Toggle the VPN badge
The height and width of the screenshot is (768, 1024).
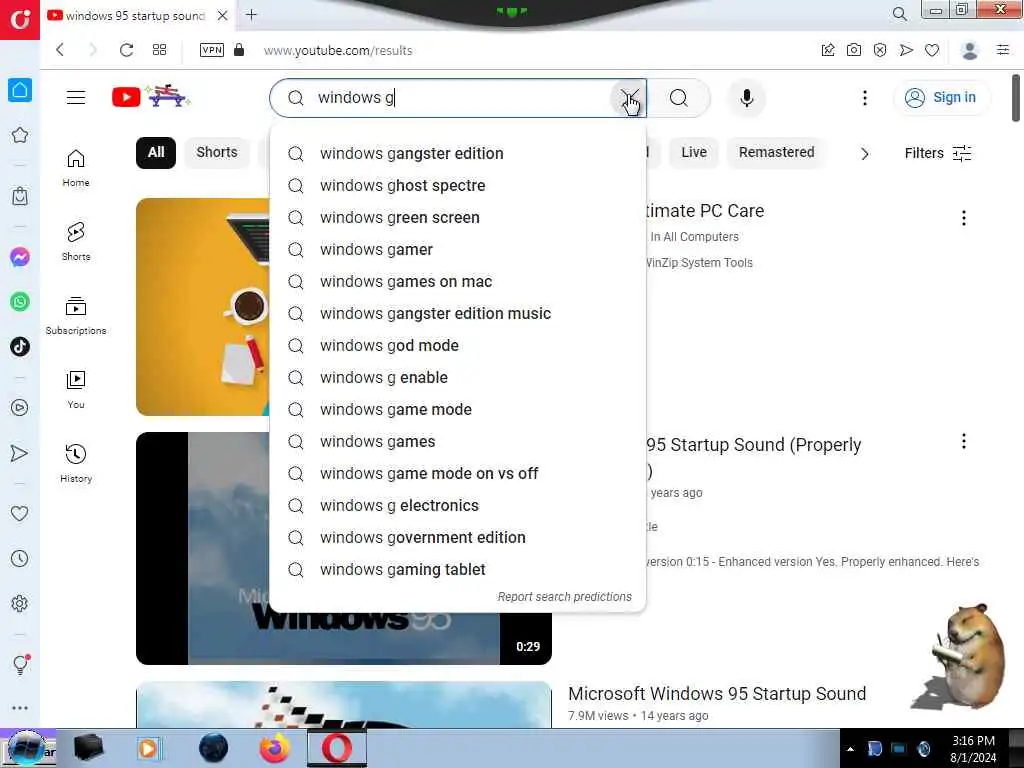click(212, 50)
